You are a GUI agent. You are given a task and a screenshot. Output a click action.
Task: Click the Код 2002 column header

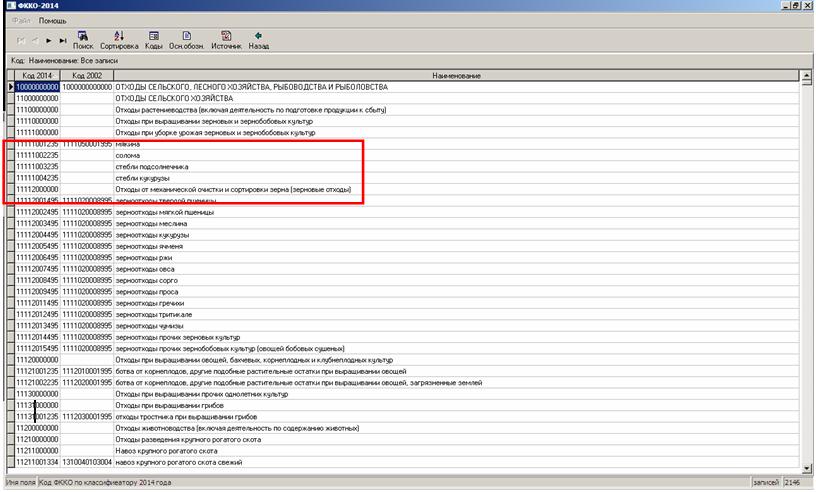[x=87, y=76]
